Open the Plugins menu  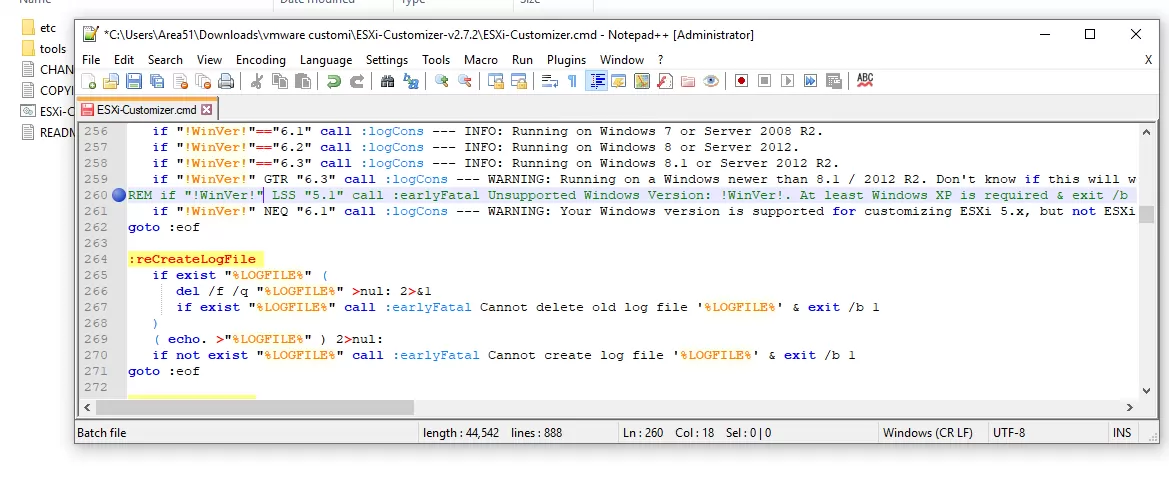point(567,60)
